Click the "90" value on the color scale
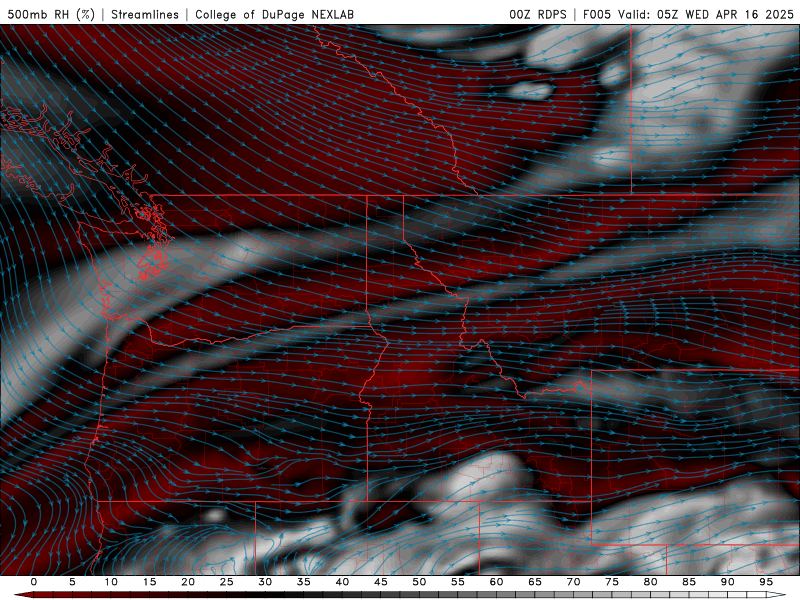800x600 pixels. [x=728, y=582]
